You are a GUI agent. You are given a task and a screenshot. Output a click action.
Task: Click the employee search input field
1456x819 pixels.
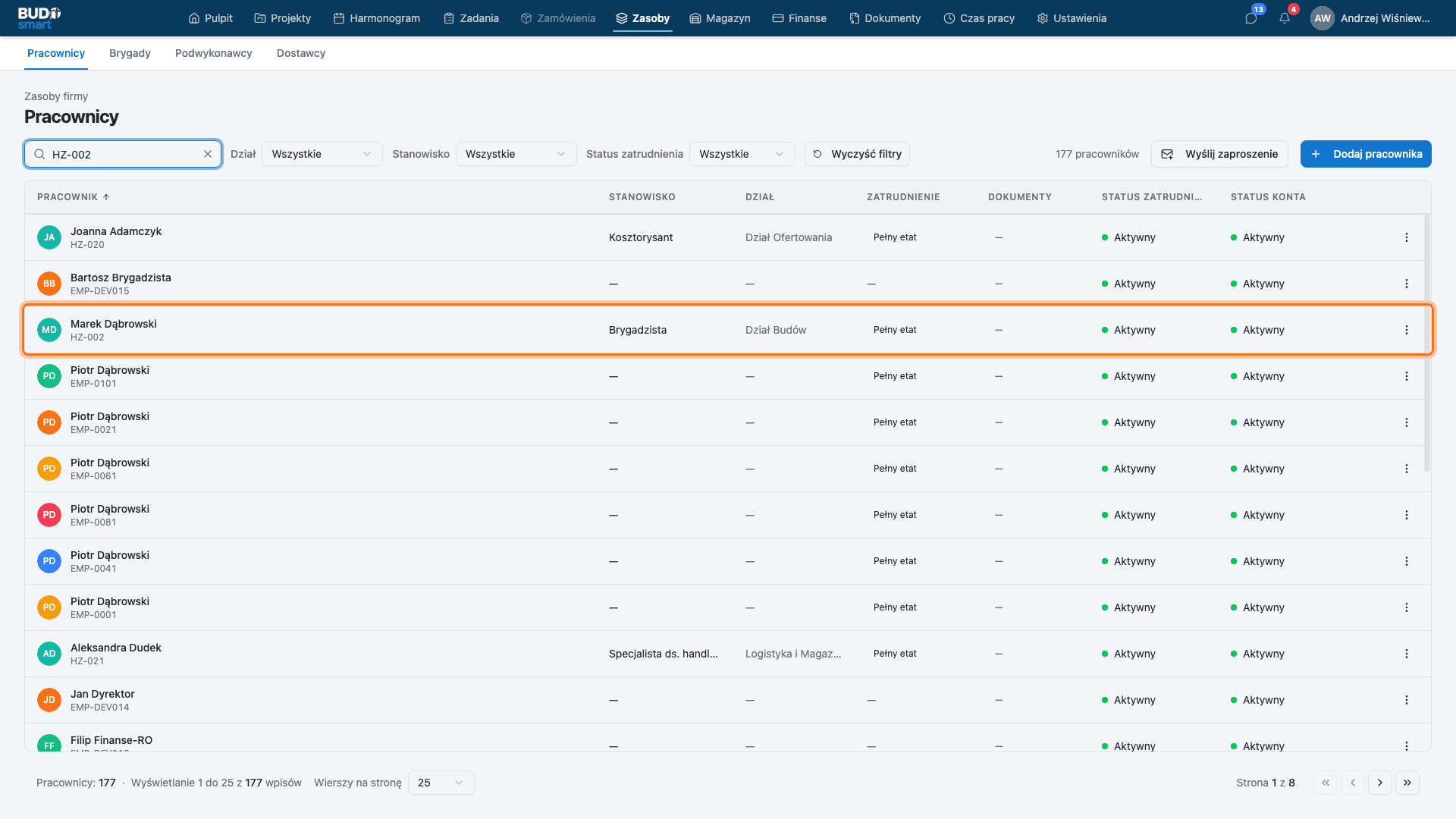pos(123,154)
